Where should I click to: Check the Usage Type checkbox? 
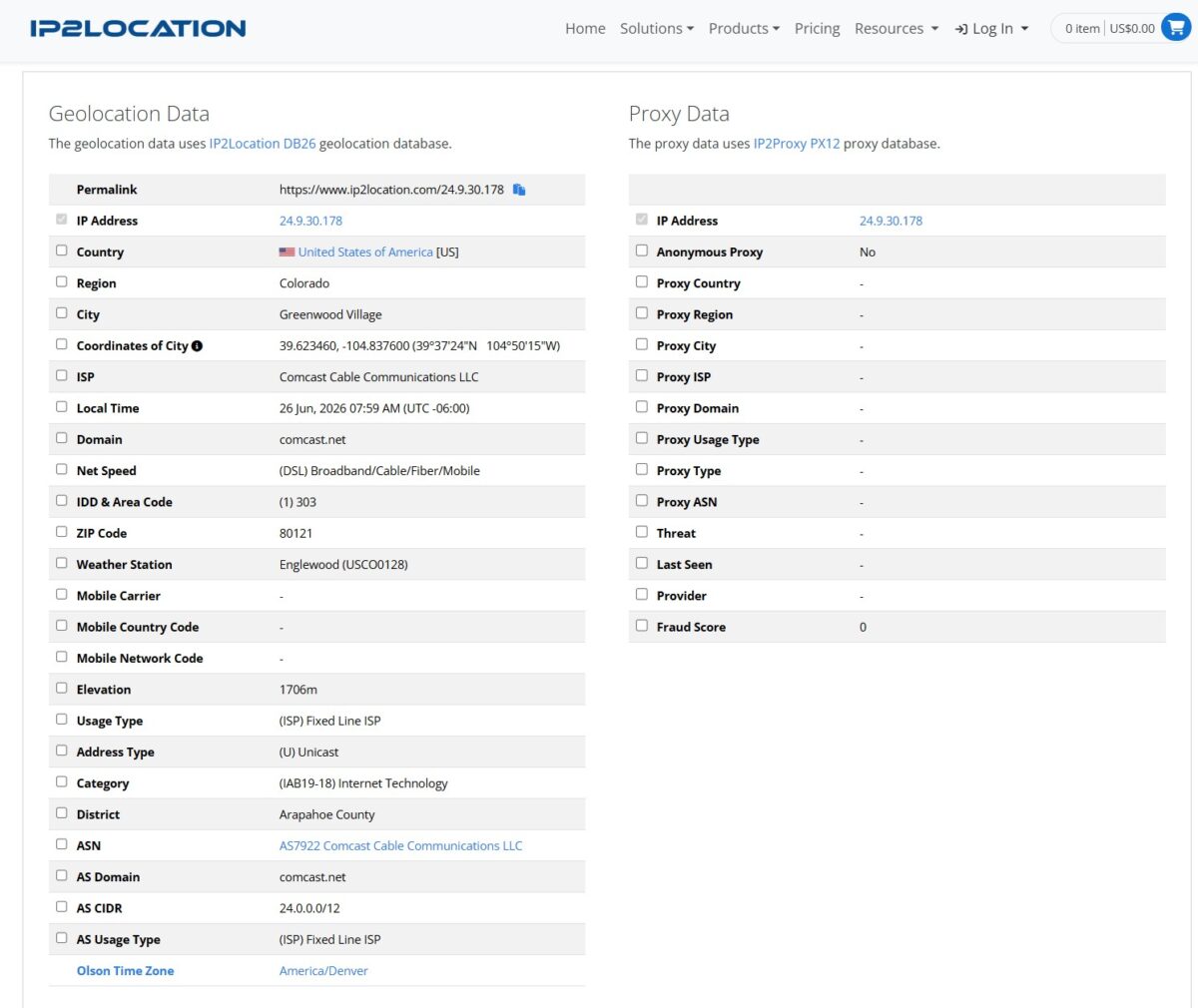(62, 719)
